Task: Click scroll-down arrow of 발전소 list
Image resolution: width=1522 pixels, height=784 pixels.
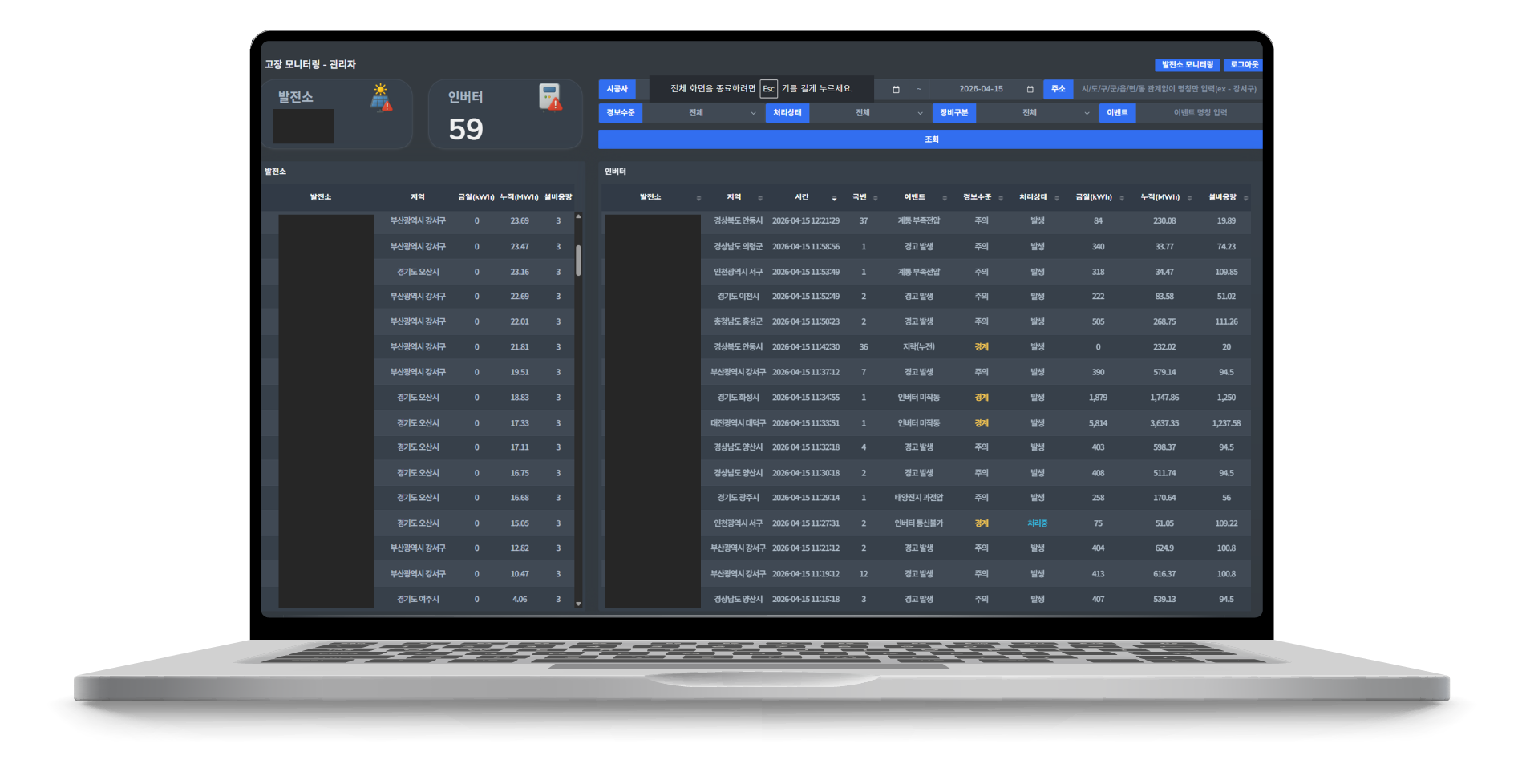Action: [578, 604]
